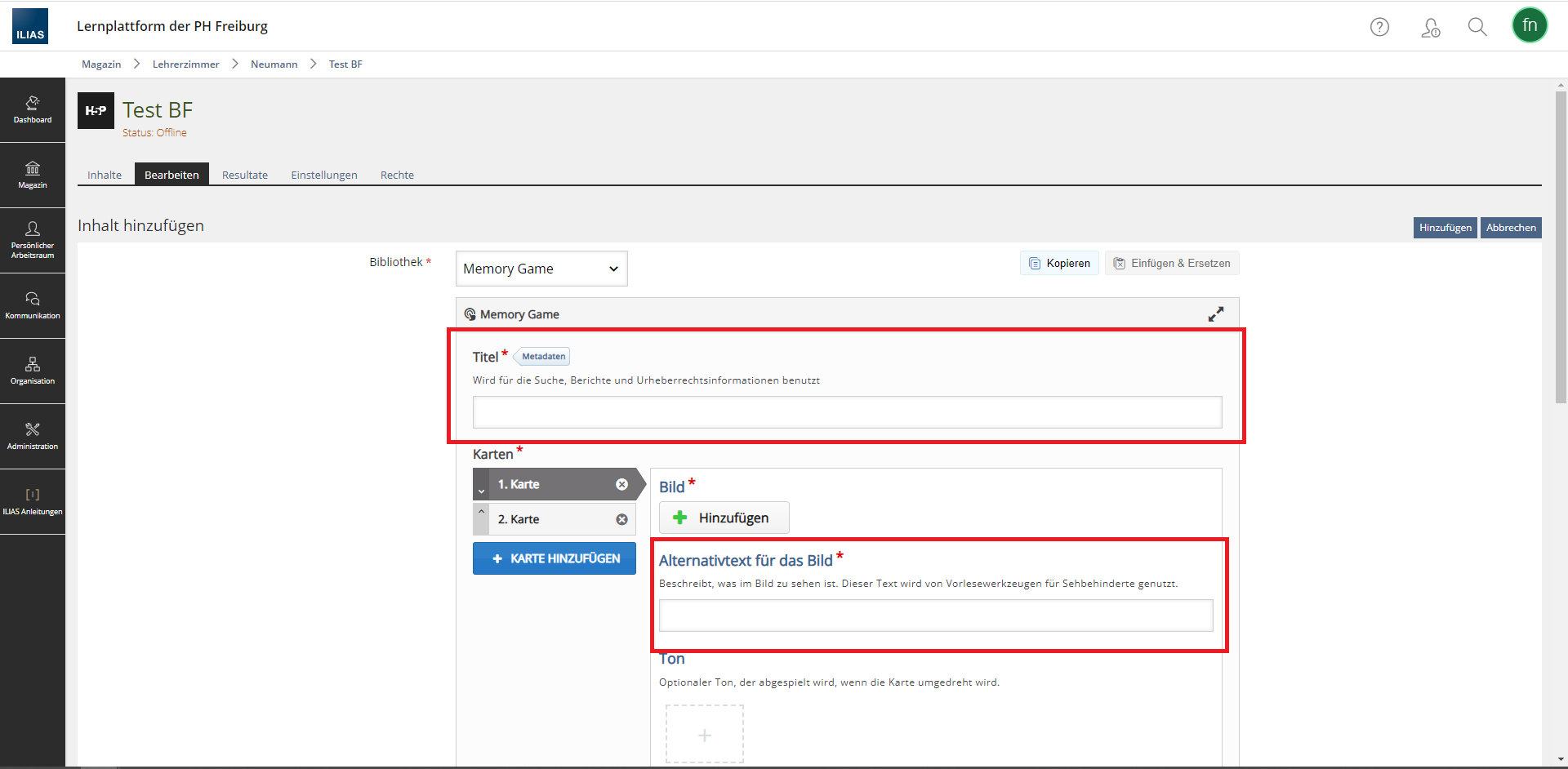Move 2. Karte up with arrow
The height and width of the screenshot is (769, 1568).
pyautogui.click(x=481, y=512)
